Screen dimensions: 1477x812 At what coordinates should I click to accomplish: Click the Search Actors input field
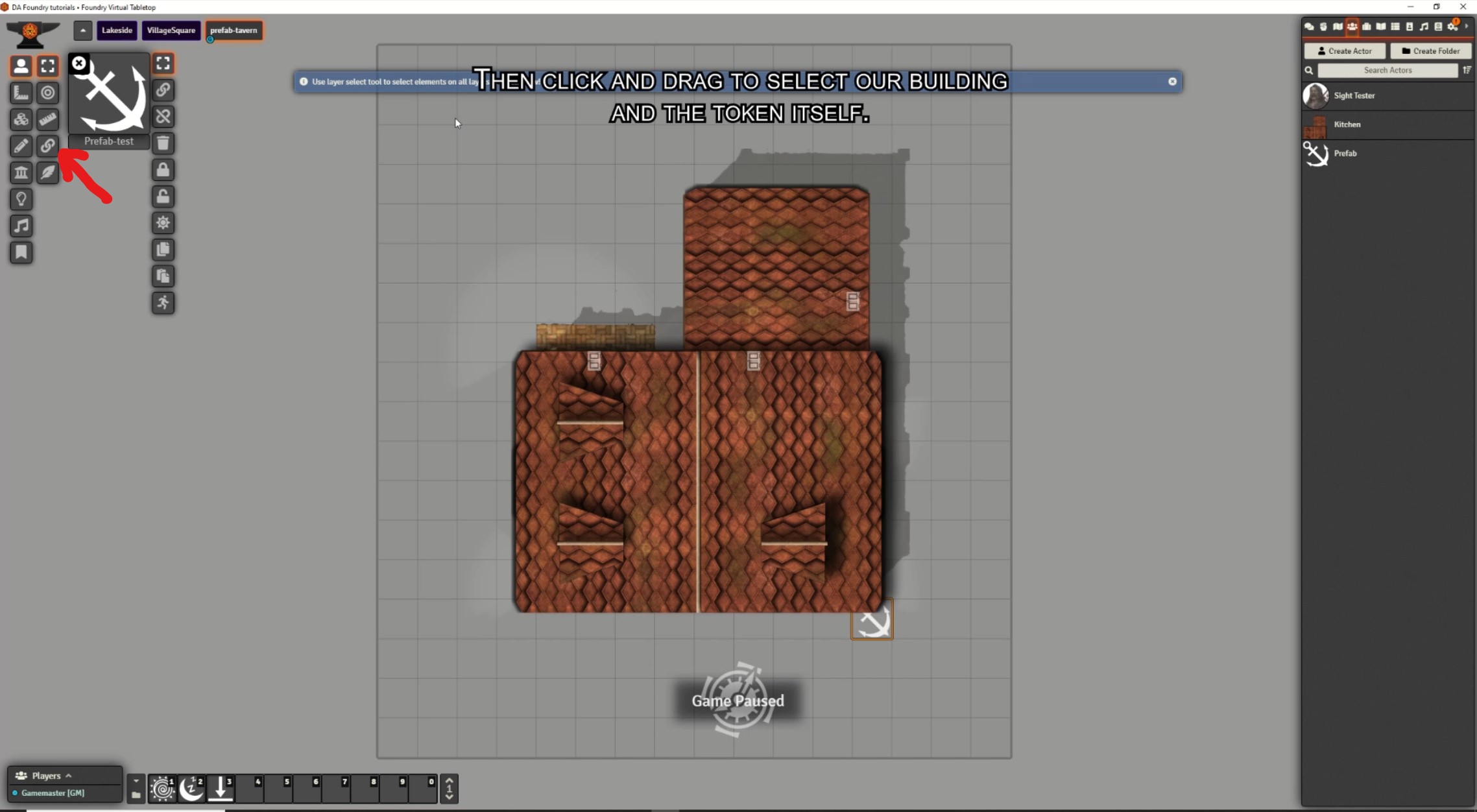point(1387,70)
